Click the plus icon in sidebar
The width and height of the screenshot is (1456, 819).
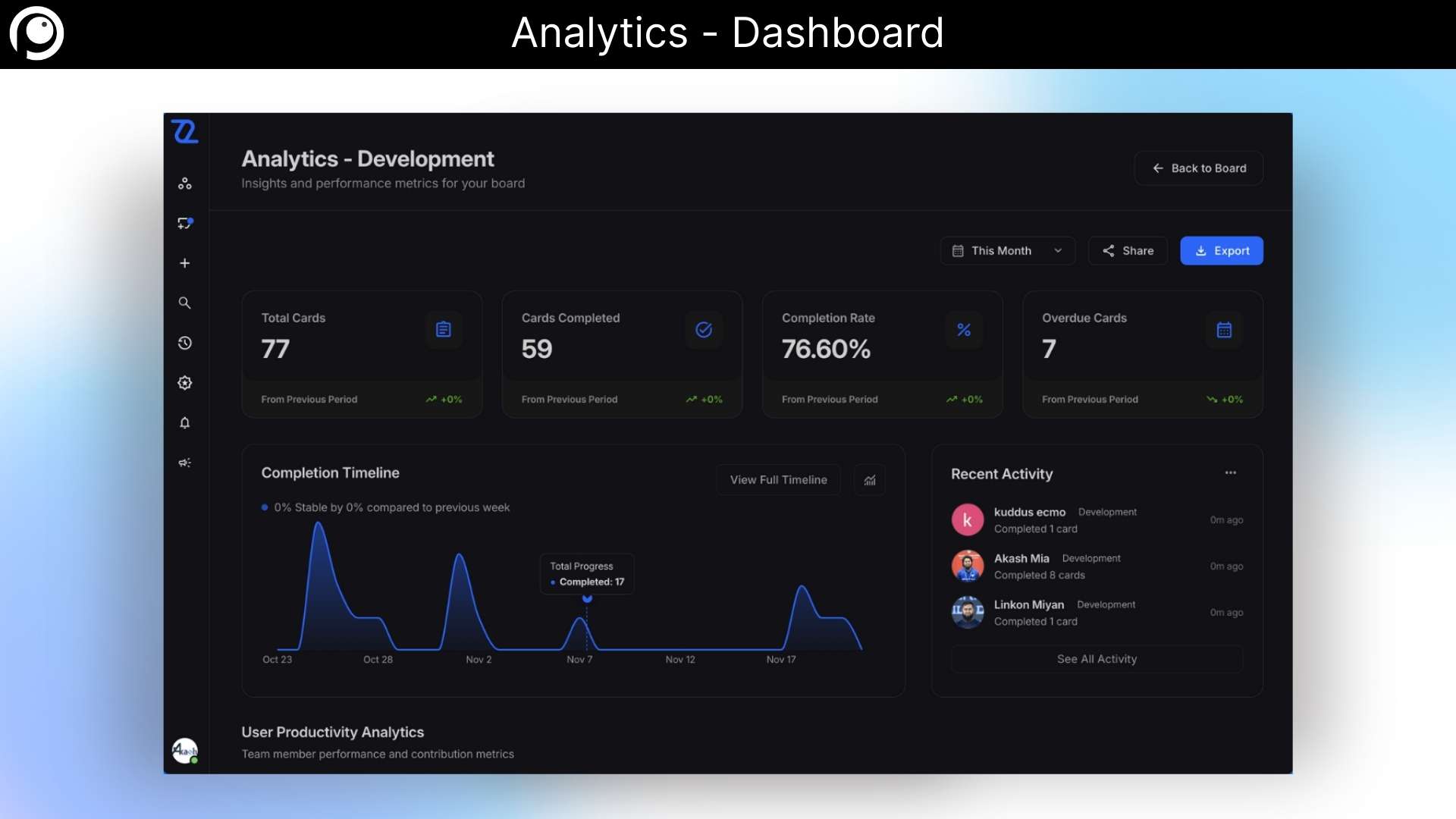tap(184, 263)
